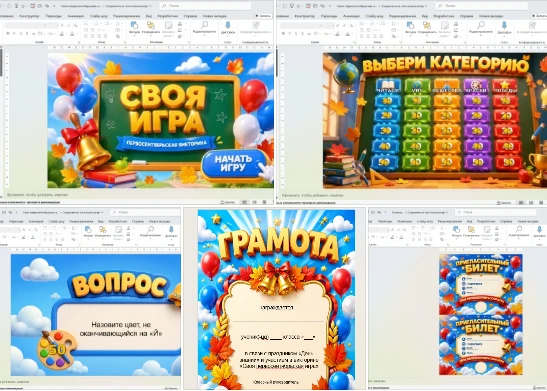This screenshot has width=547, height=391.
Task: Select orange 20 tile on Выбери категорию slide
Action: pyautogui.click(x=447, y=116)
